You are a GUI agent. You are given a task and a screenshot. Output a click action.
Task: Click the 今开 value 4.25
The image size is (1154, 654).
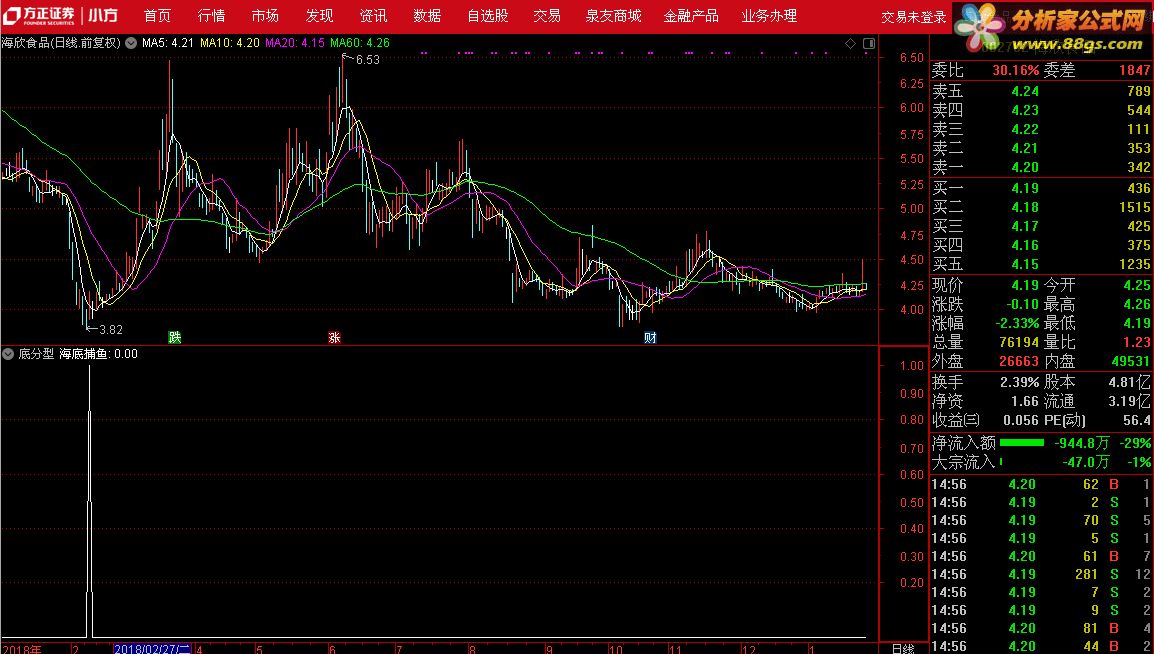click(1137, 285)
